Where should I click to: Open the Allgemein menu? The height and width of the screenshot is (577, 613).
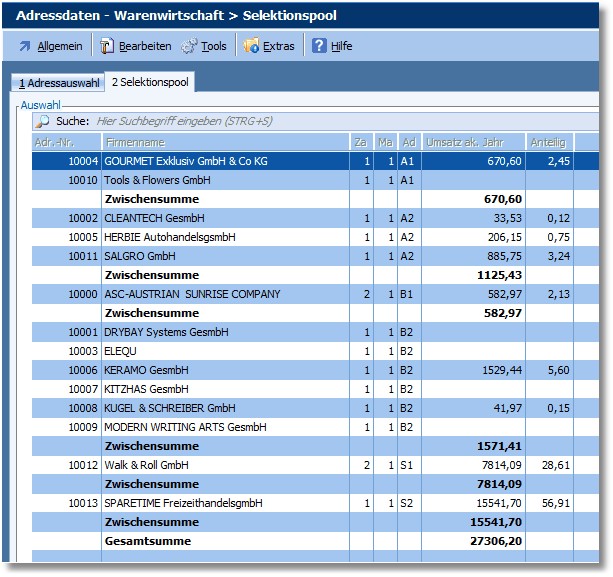tap(60, 46)
